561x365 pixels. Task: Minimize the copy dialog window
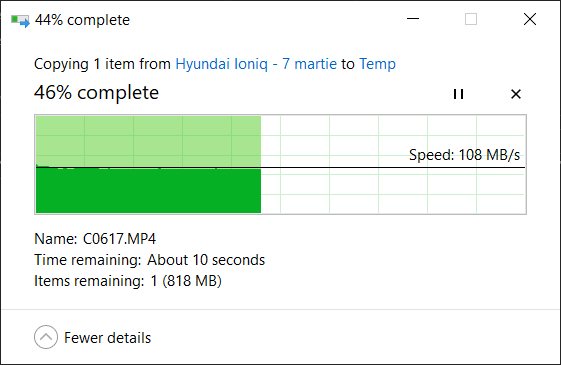[413, 19]
